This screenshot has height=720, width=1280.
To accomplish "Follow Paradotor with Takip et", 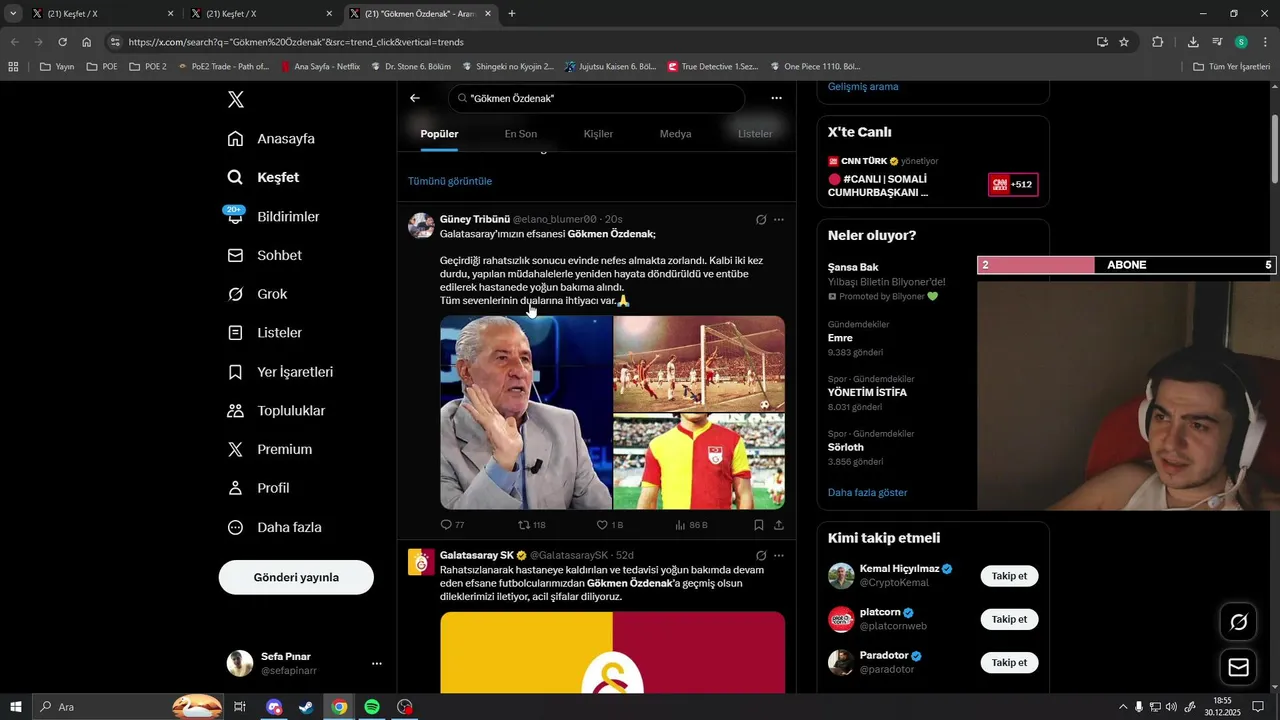I will [1009, 662].
